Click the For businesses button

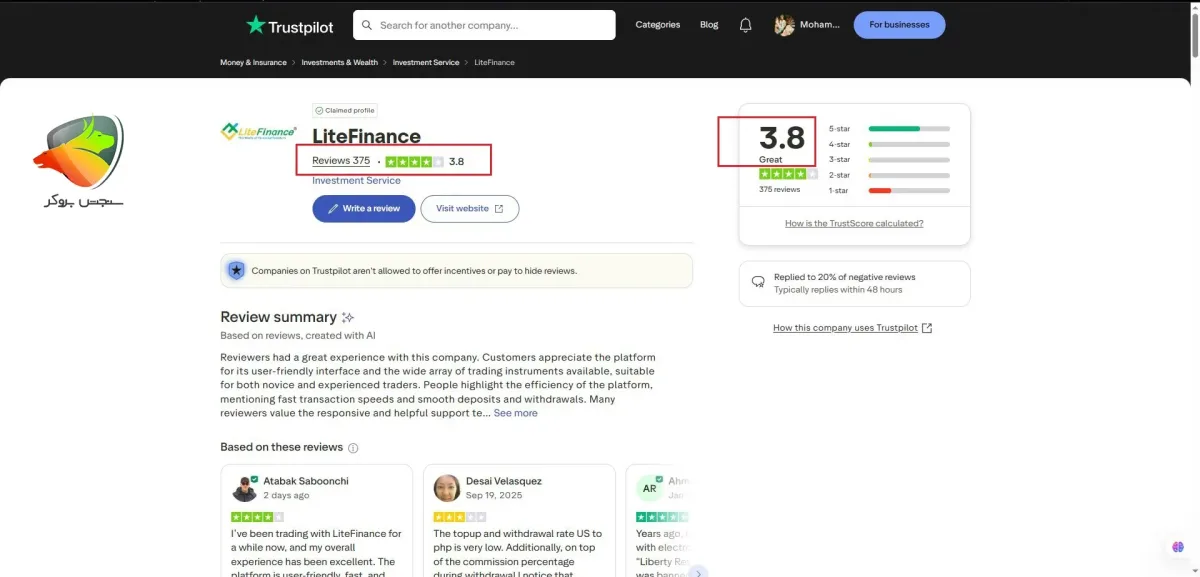(x=899, y=25)
